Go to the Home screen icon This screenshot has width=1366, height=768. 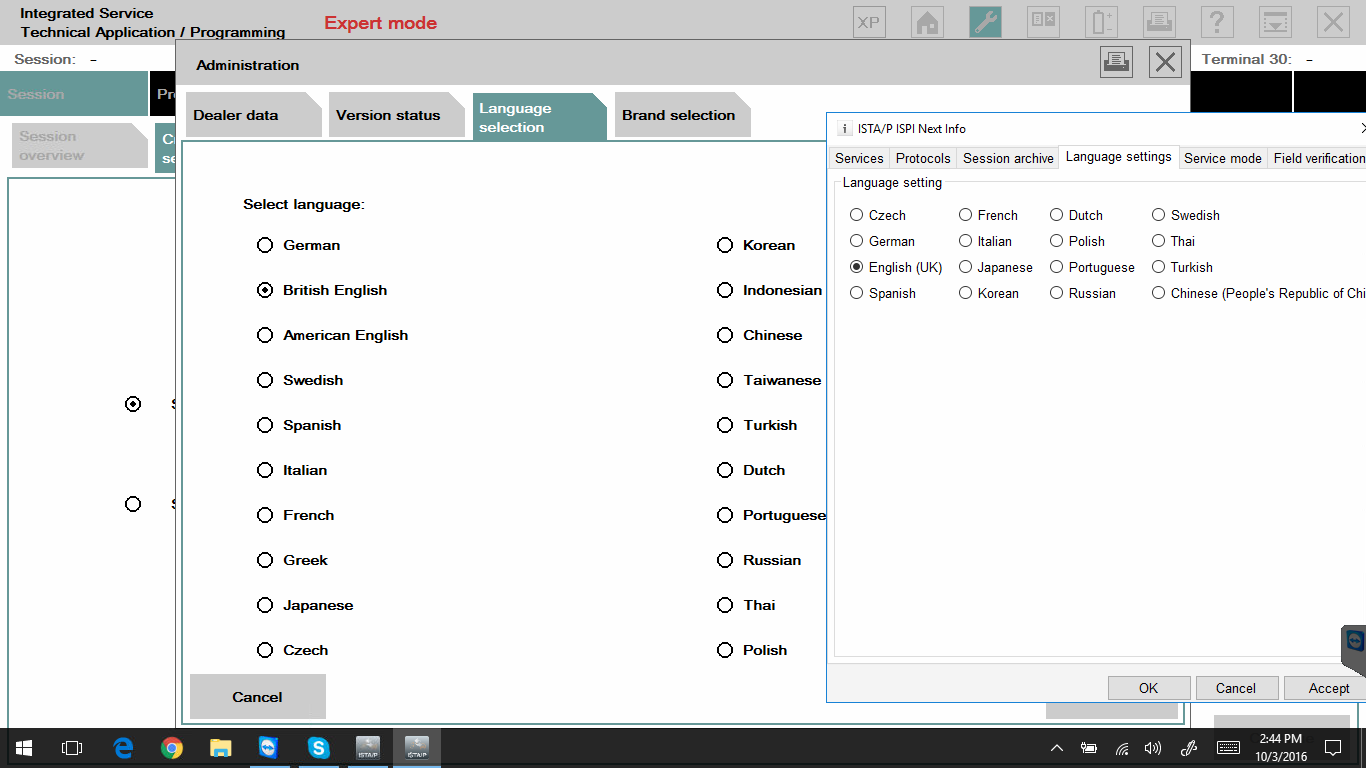click(x=927, y=22)
